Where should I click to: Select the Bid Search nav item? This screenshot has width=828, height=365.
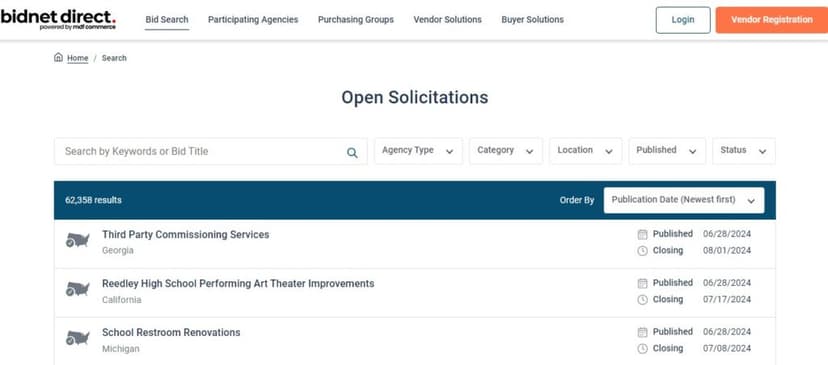(167, 20)
